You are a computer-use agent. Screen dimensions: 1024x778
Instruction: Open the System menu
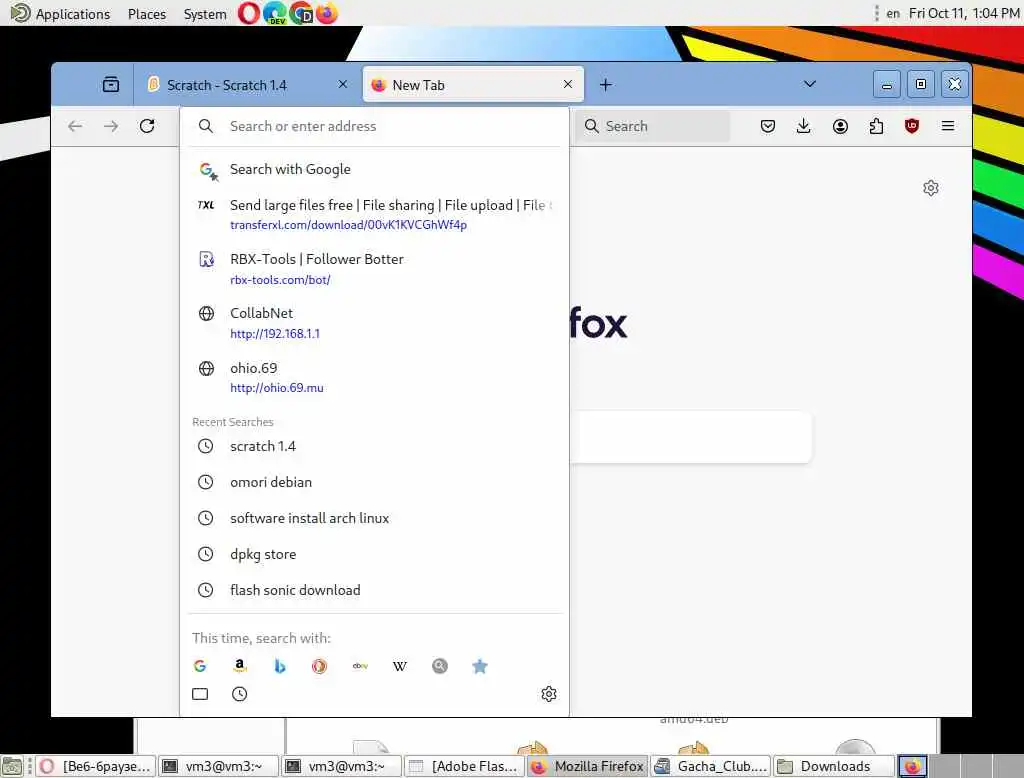(x=205, y=14)
